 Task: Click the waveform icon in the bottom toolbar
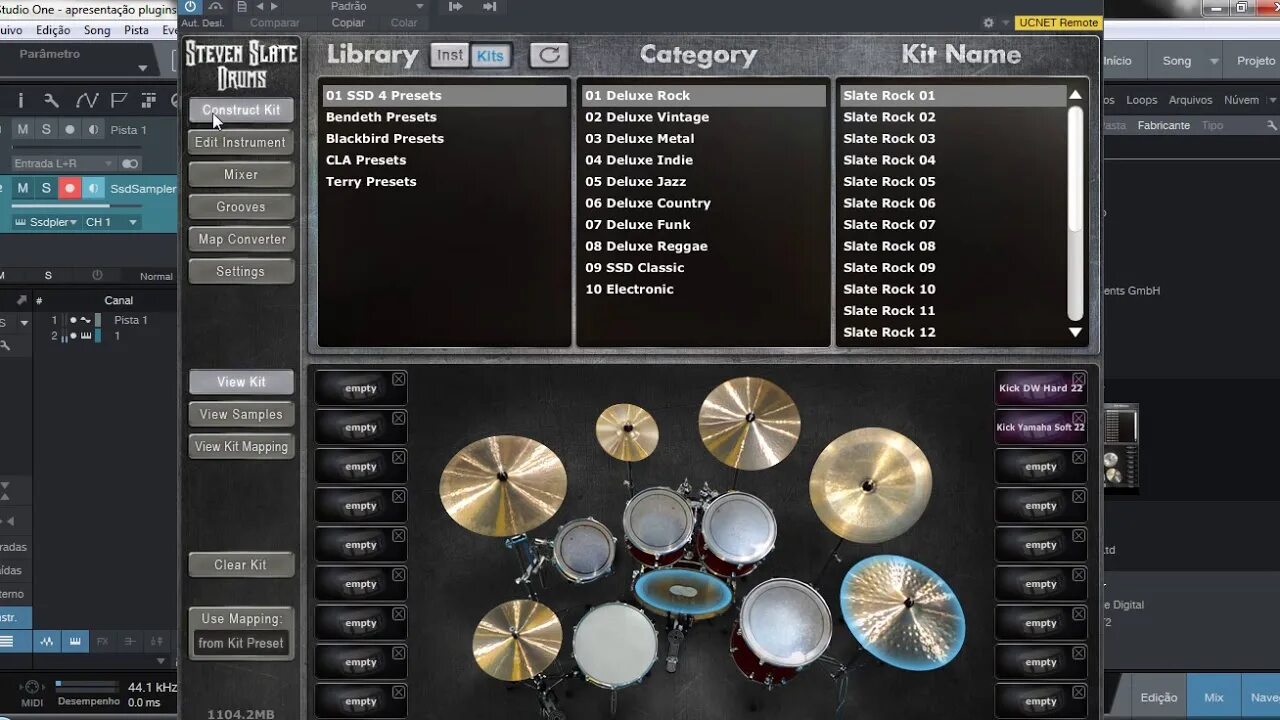point(46,641)
